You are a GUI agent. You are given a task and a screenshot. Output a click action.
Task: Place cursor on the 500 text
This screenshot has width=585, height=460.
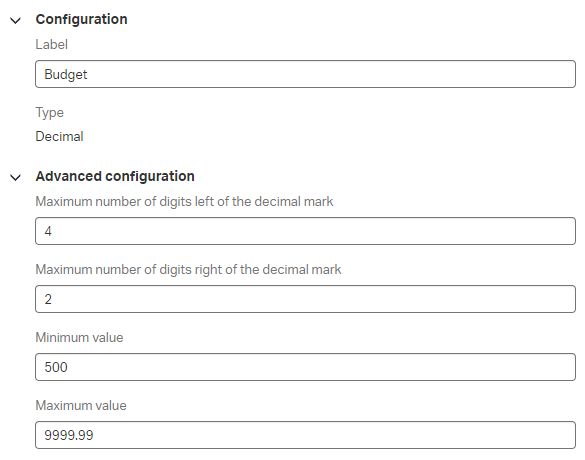tap(56, 367)
